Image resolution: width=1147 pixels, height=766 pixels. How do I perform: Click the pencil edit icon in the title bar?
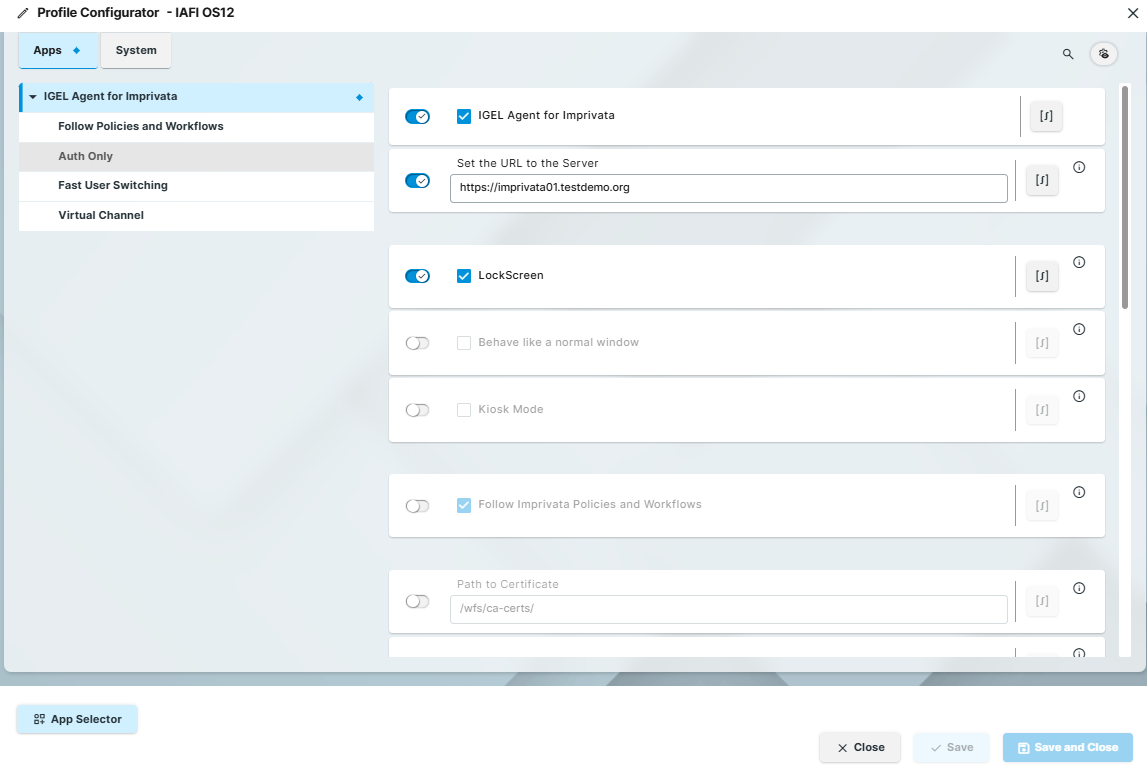click(23, 14)
